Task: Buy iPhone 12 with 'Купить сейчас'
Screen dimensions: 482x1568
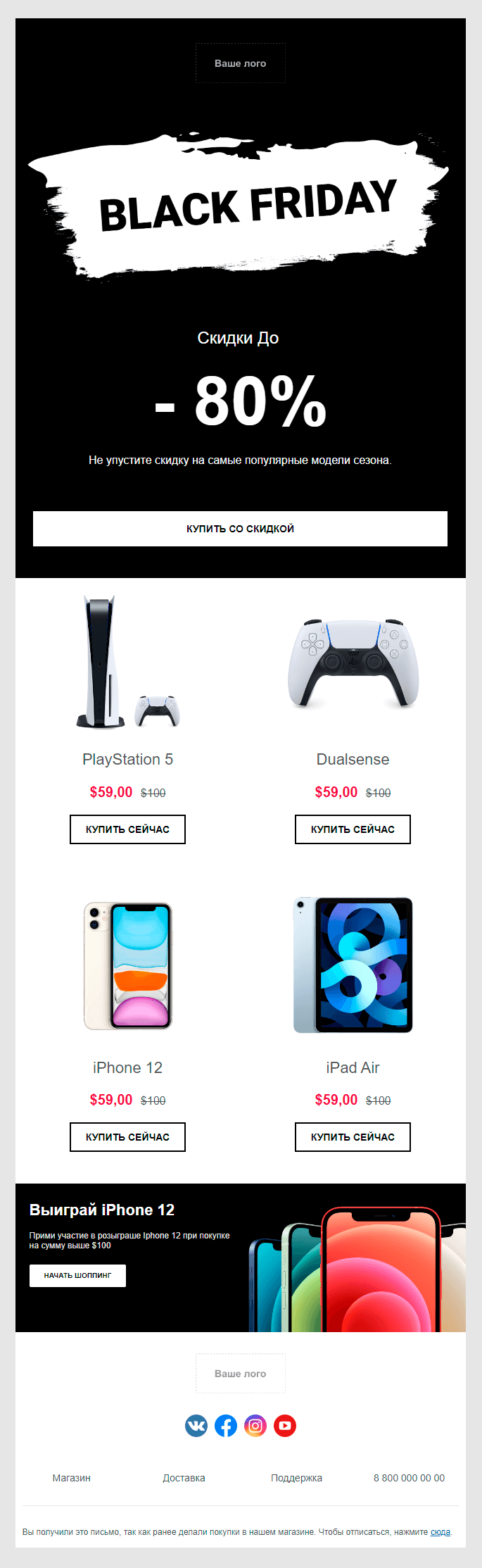Action: pos(127,1137)
